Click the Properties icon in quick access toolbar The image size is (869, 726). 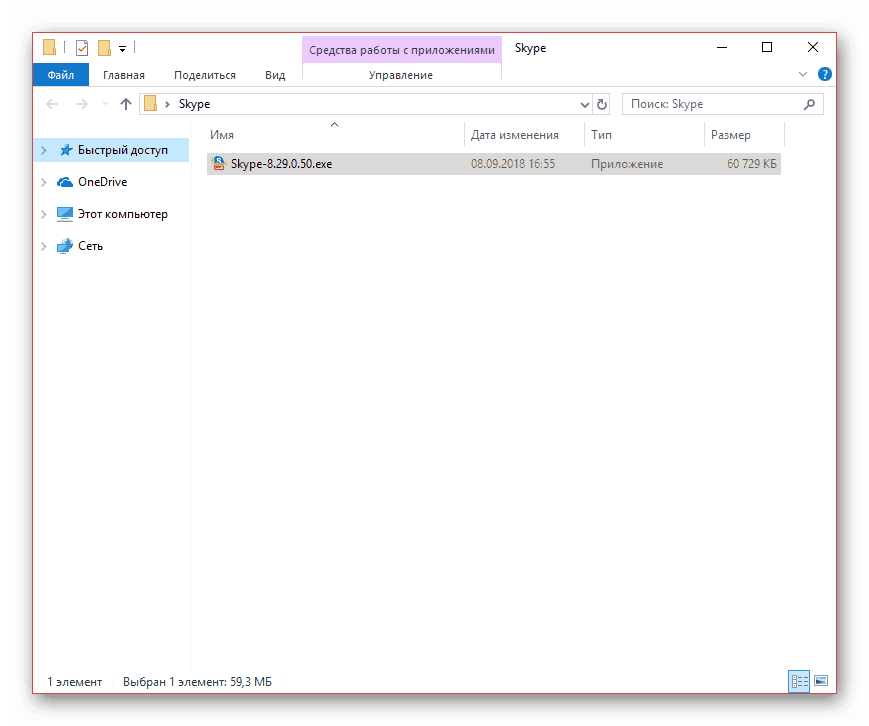[82, 48]
